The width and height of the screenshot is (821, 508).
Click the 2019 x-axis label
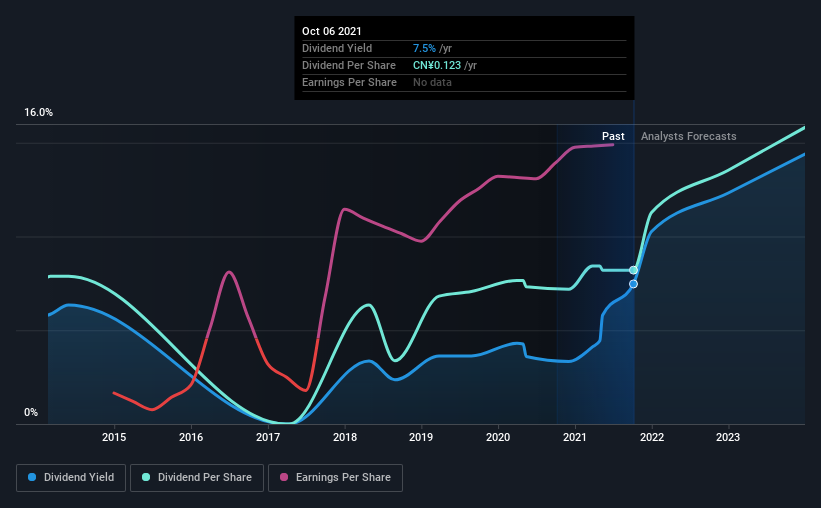click(421, 437)
